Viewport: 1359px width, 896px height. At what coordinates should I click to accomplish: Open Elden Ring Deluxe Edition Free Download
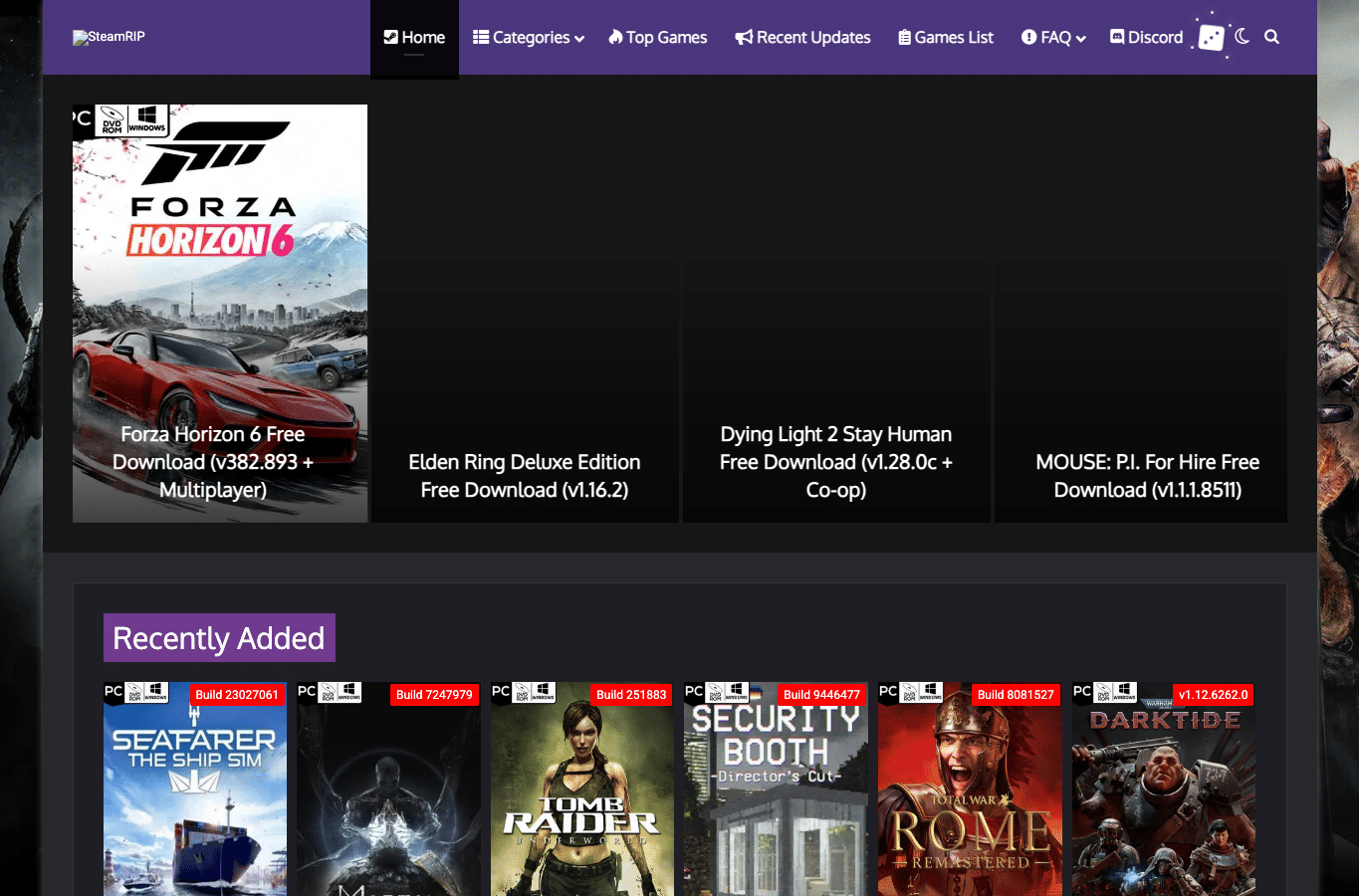point(525,476)
